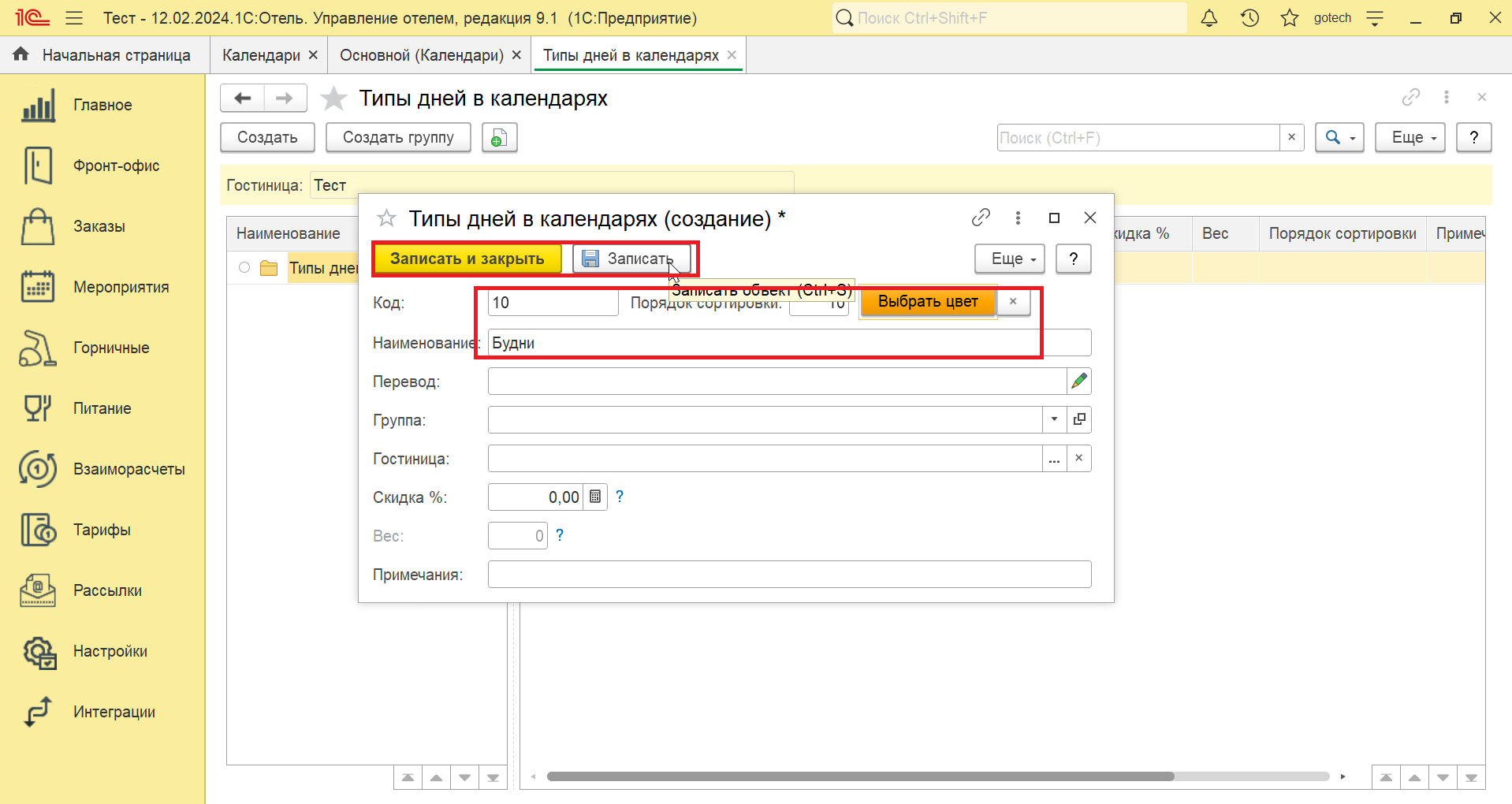The image size is (1512, 804).
Task: Go forward with the right arrow
Action: coord(285,98)
